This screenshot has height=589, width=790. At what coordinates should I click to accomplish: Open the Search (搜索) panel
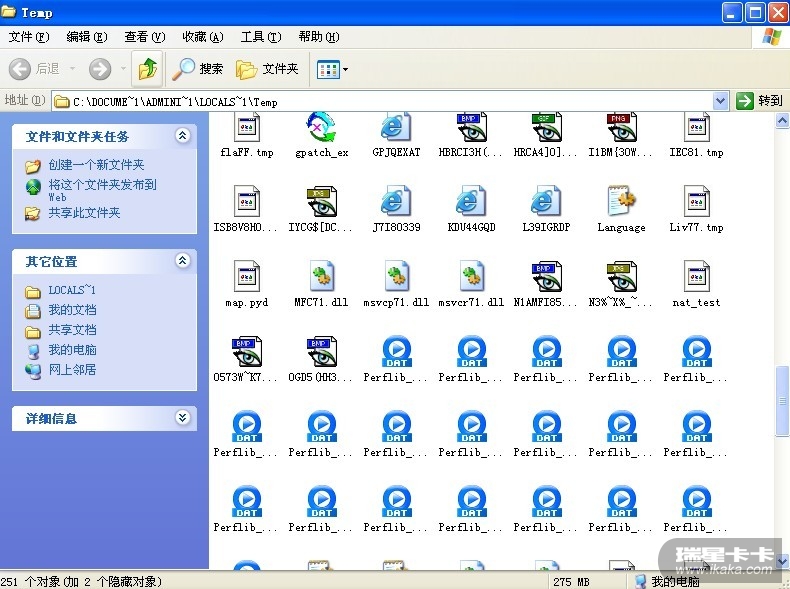198,69
